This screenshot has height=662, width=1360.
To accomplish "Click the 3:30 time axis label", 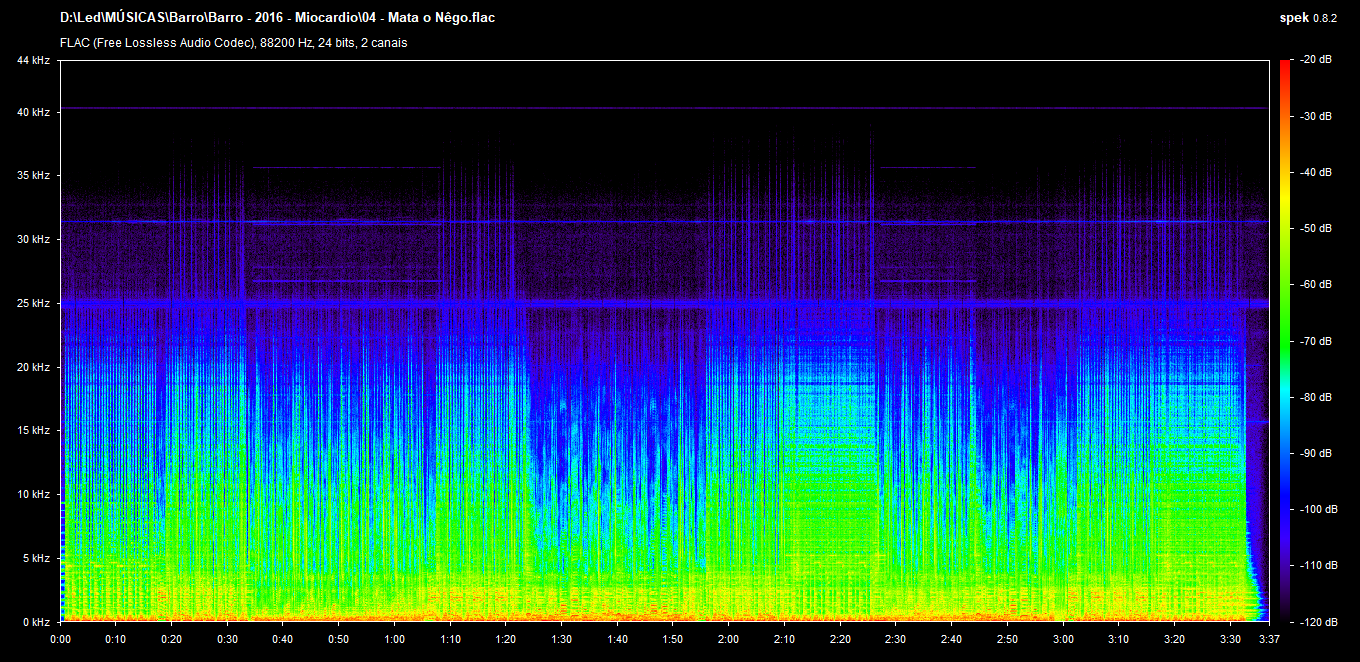I will [x=1230, y=639].
